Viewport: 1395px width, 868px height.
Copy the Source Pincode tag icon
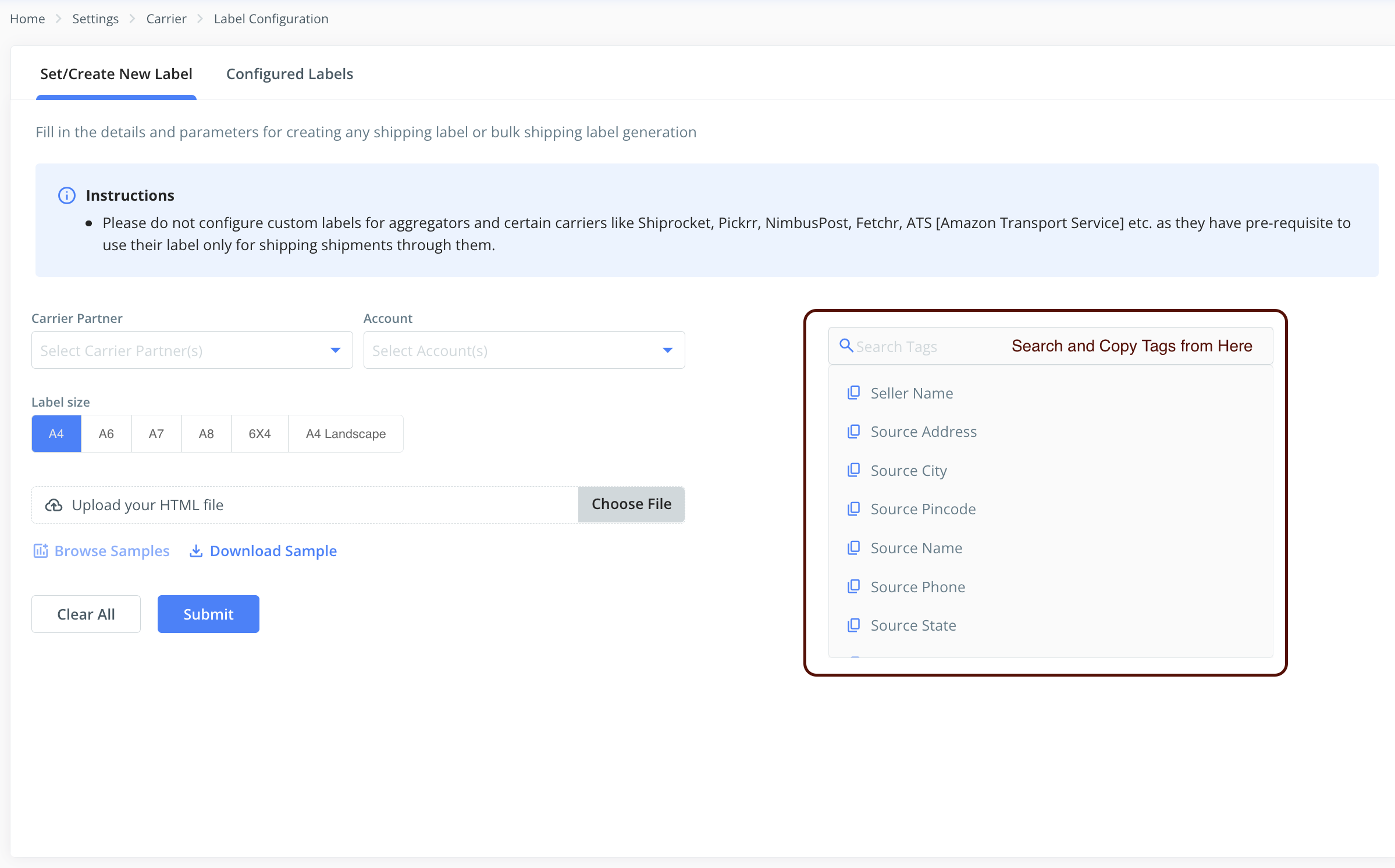coord(853,509)
